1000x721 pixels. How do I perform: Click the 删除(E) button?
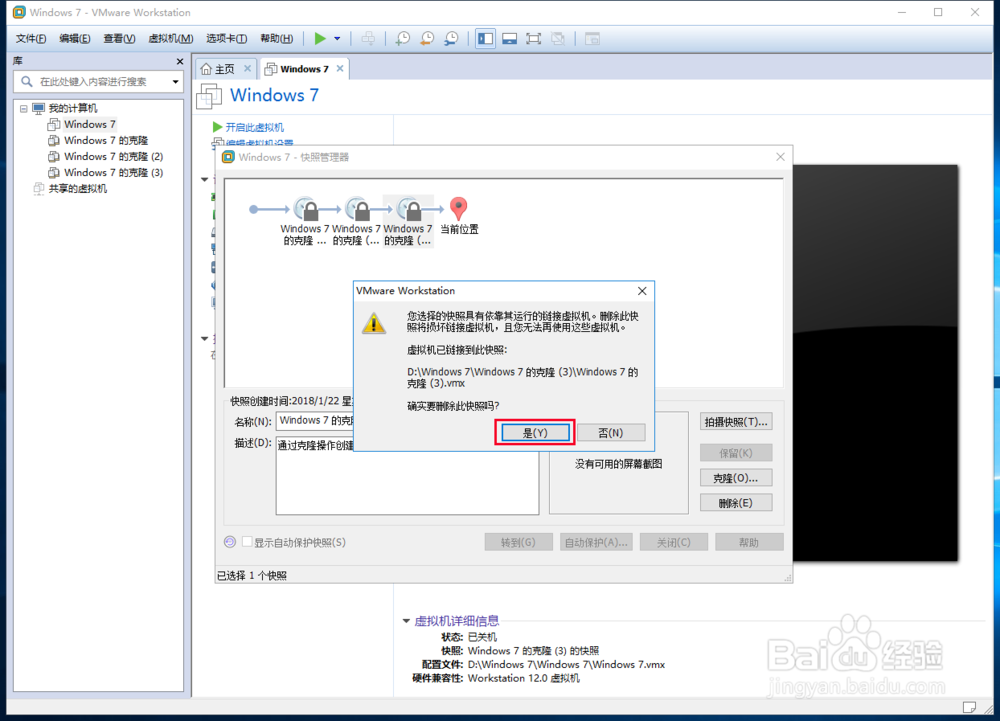point(736,503)
